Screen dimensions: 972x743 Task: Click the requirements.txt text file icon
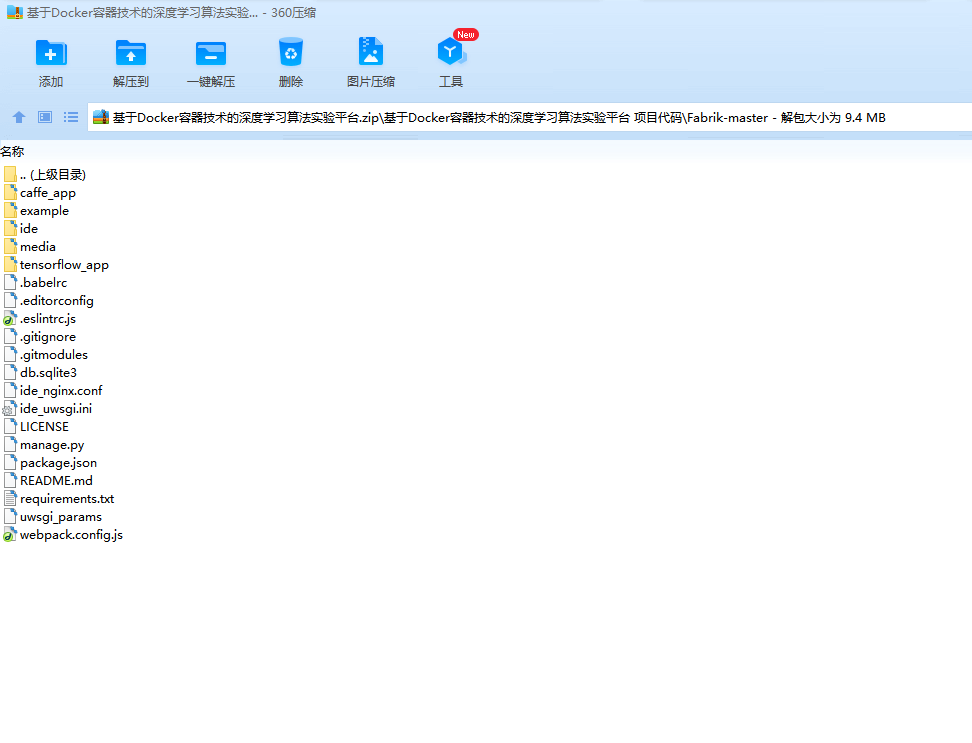tap(10, 498)
